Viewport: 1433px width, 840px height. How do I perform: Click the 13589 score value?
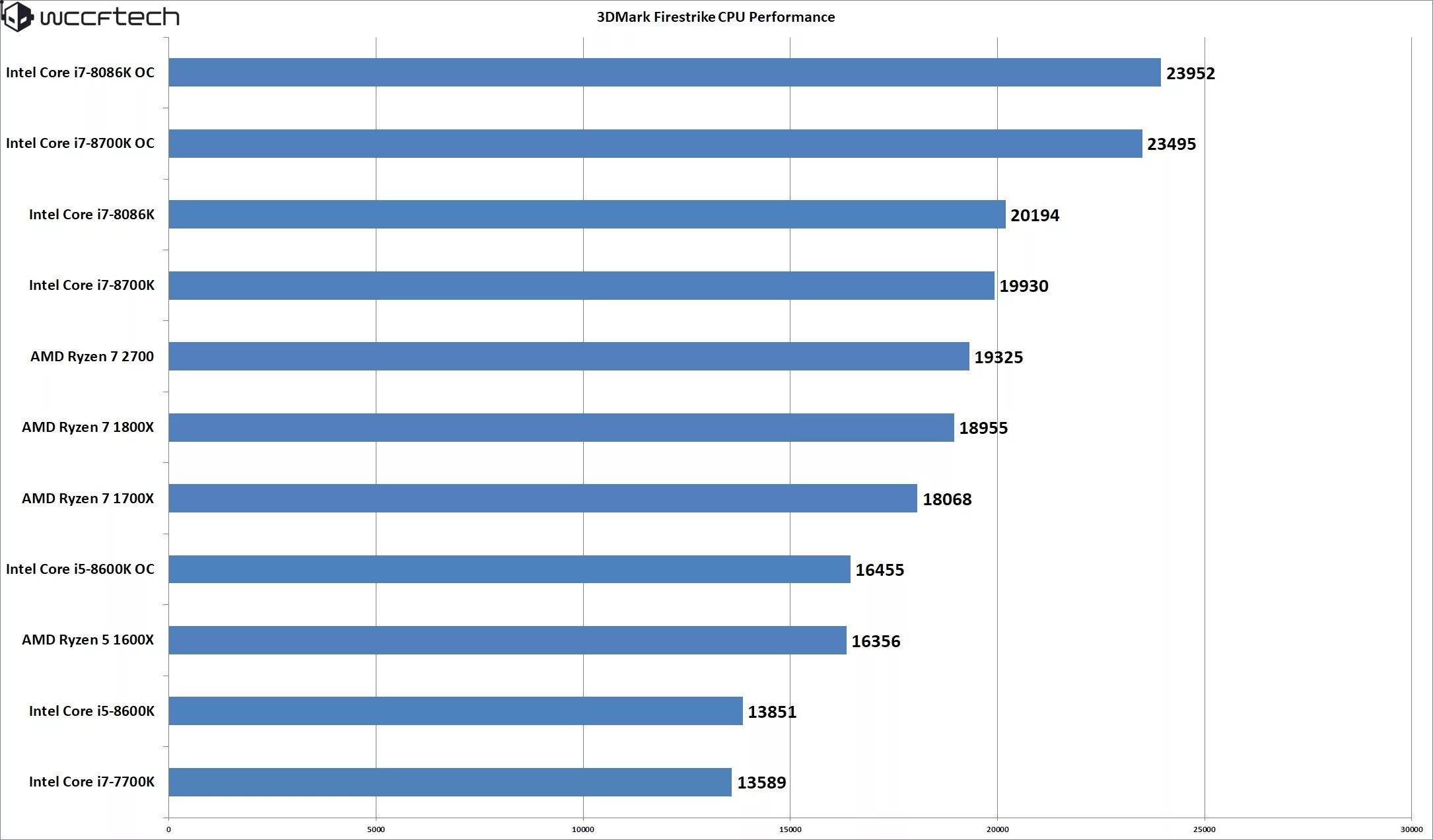click(x=761, y=783)
